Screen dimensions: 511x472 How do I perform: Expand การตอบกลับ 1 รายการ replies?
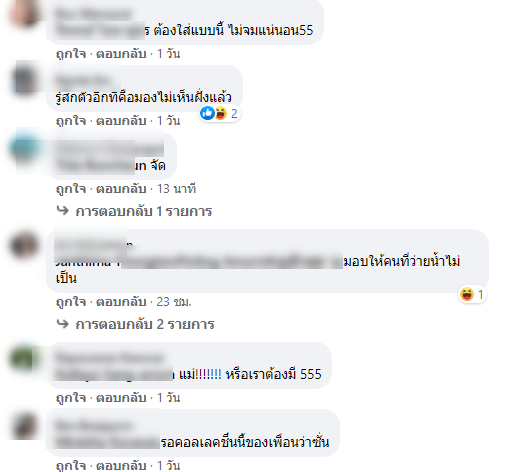point(144,211)
